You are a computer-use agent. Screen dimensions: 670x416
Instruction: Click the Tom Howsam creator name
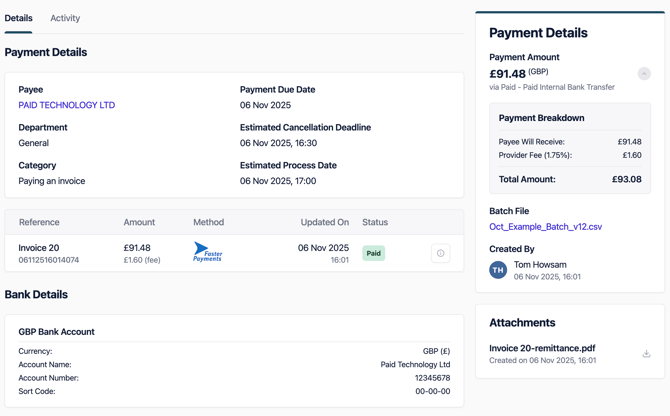point(540,265)
